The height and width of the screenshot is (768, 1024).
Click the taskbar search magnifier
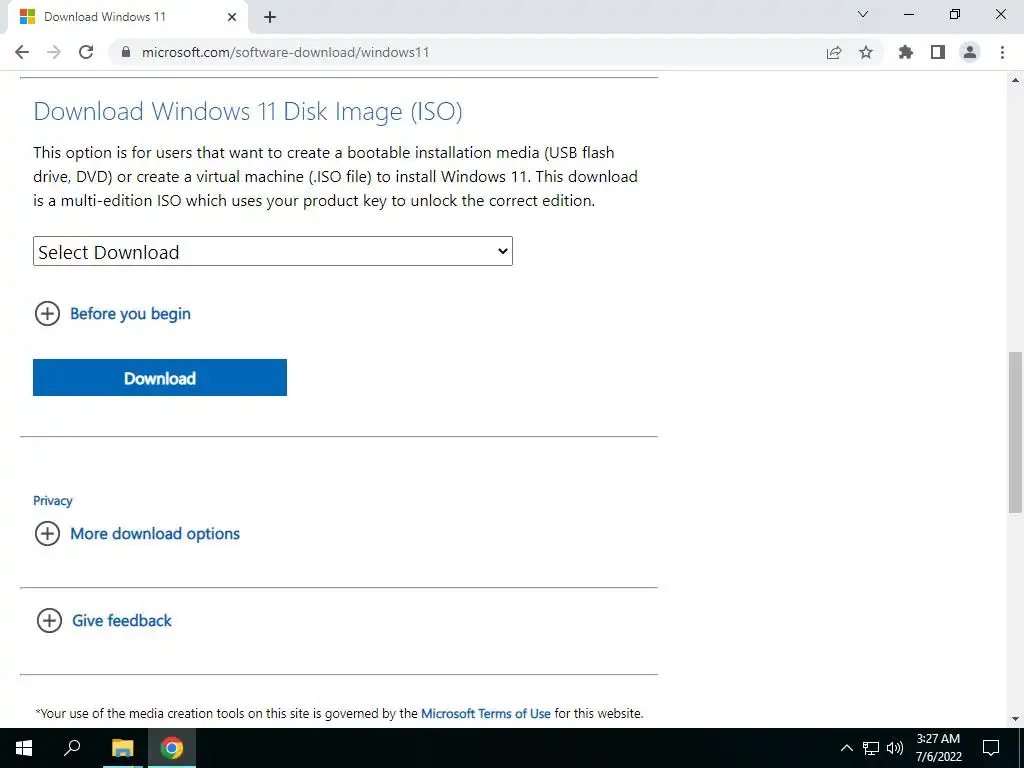pos(72,747)
